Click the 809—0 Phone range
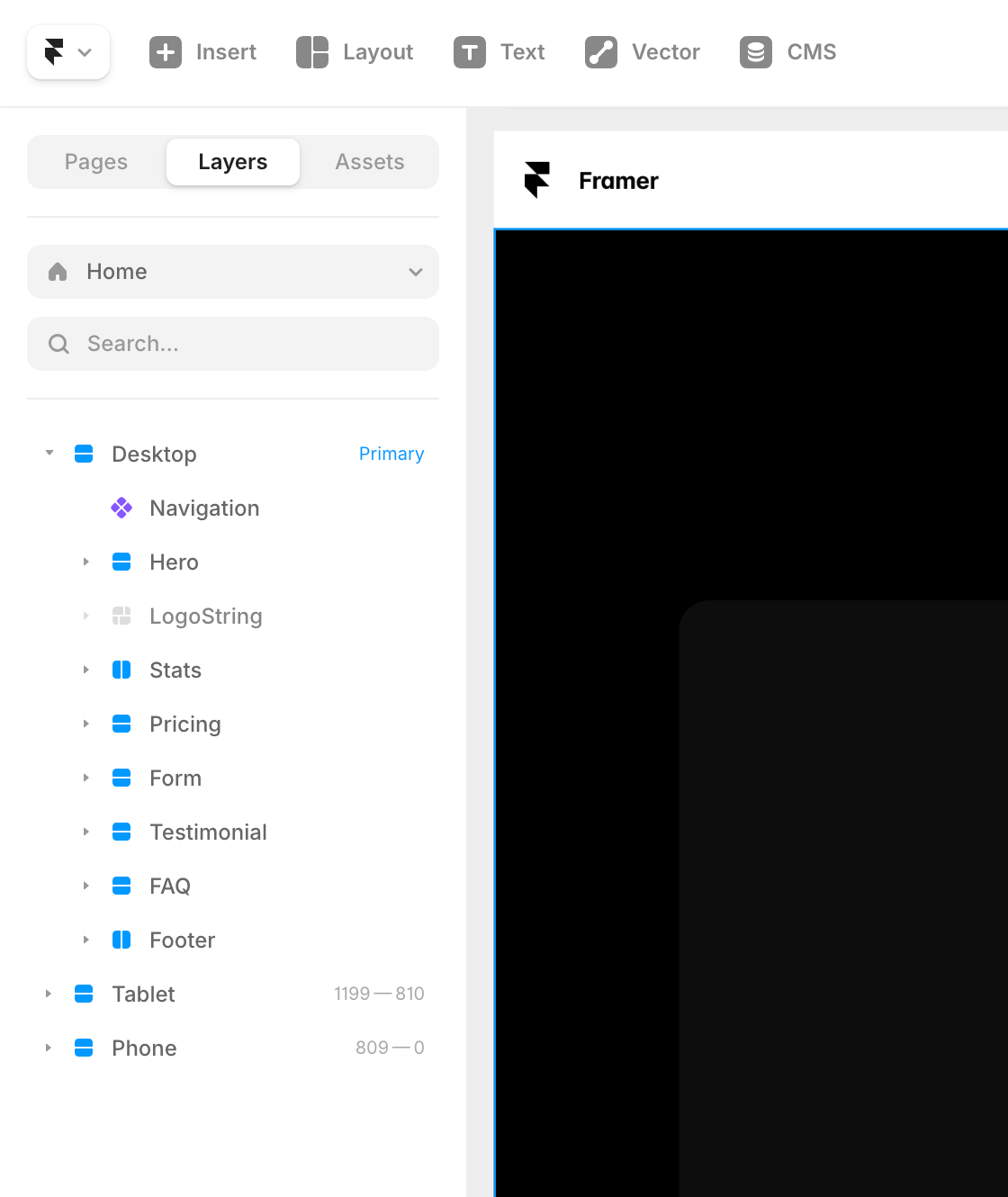 (x=390, y=1048)
